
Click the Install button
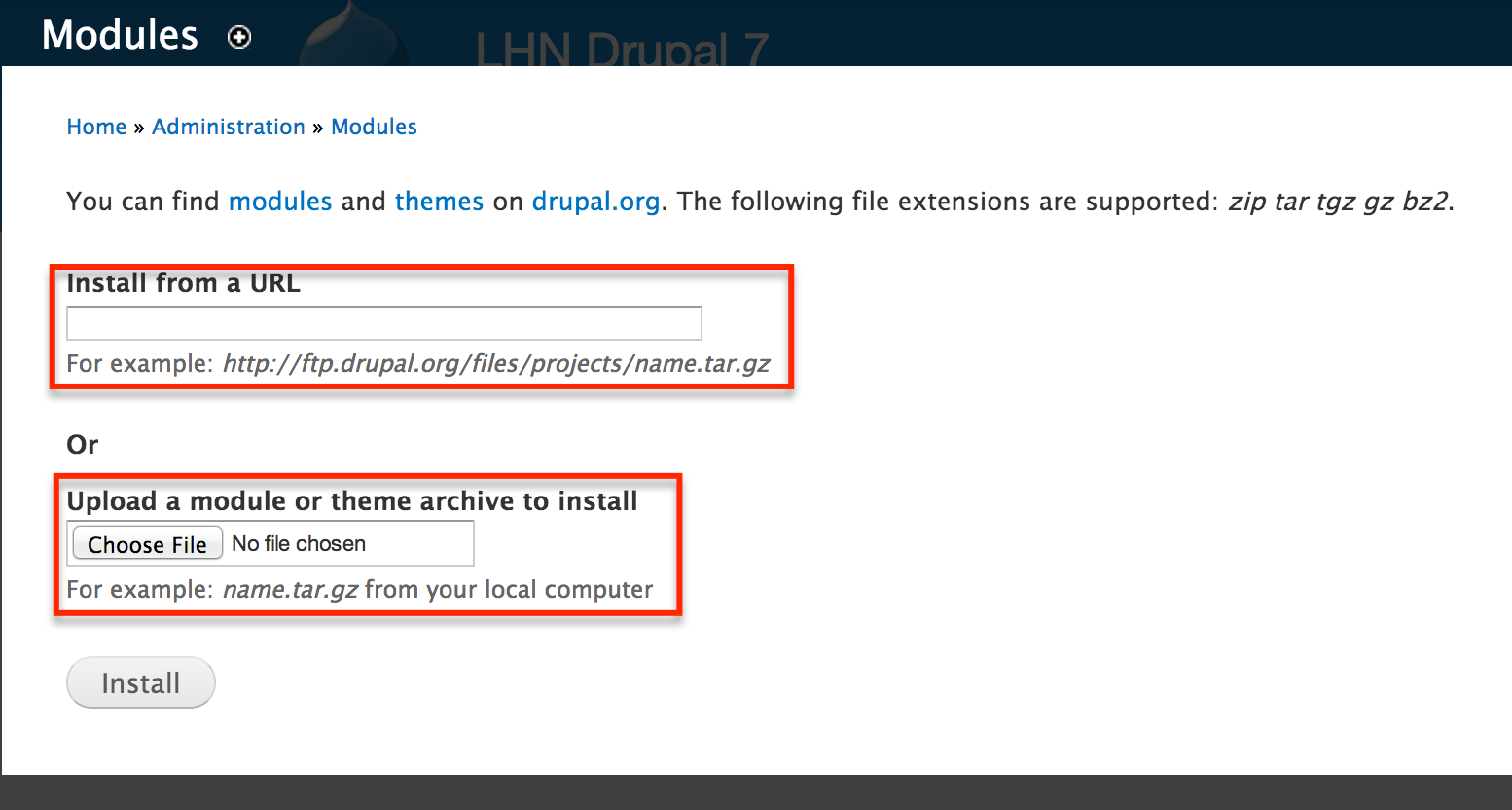(141, 682)
